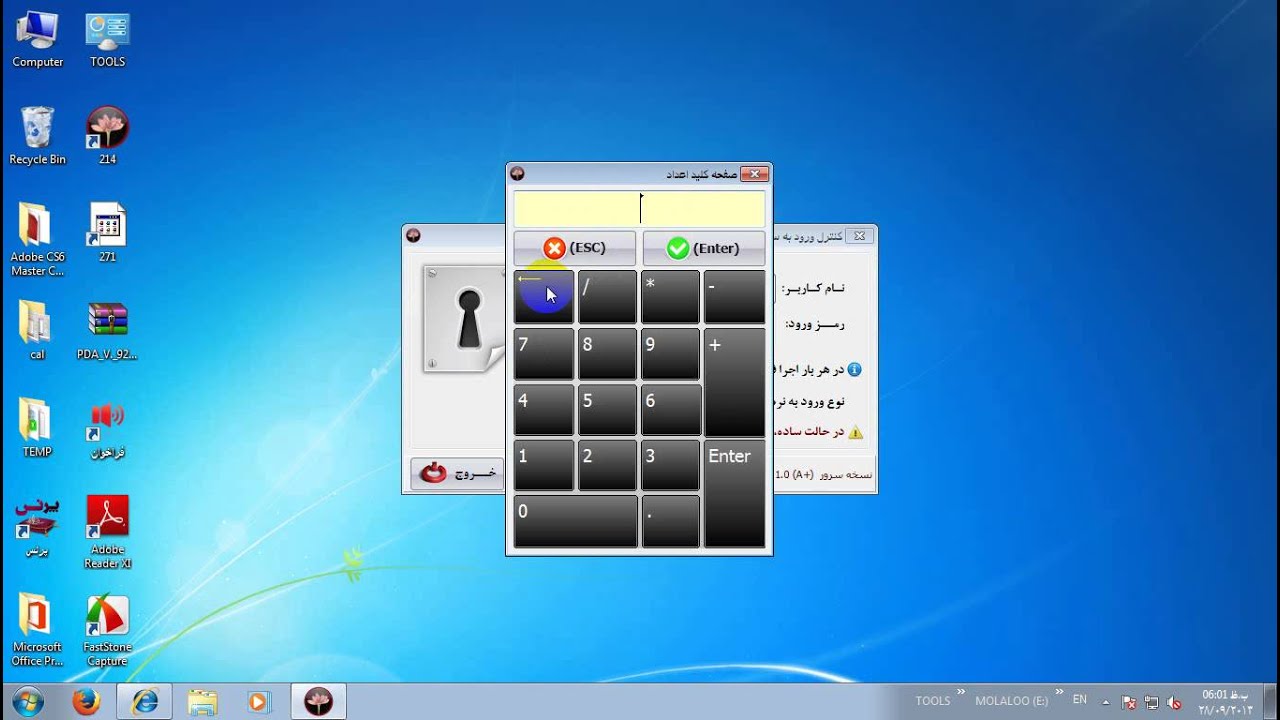Image resolution: width=1280 pixels, height=720 pixels.
Task: Click the minus (-) key
Action: pyautogui.click(x=734, y=297)
